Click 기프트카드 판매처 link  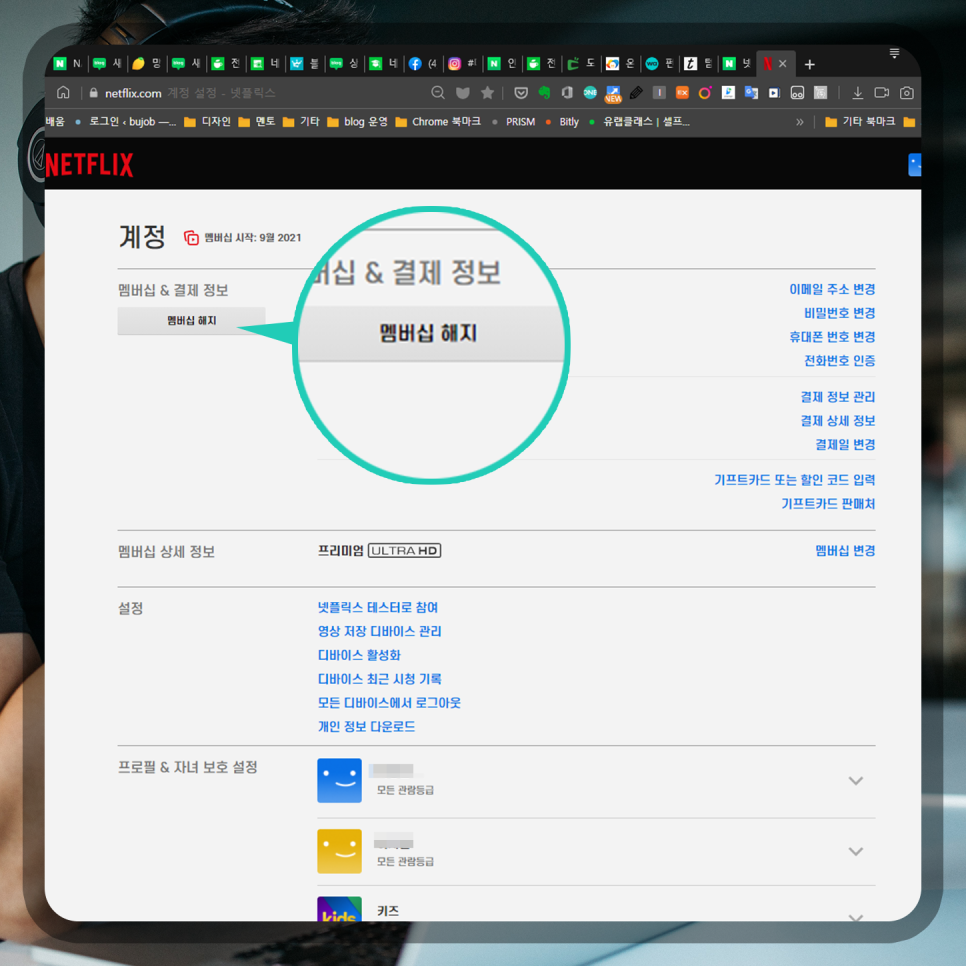(x=828, y=503)
